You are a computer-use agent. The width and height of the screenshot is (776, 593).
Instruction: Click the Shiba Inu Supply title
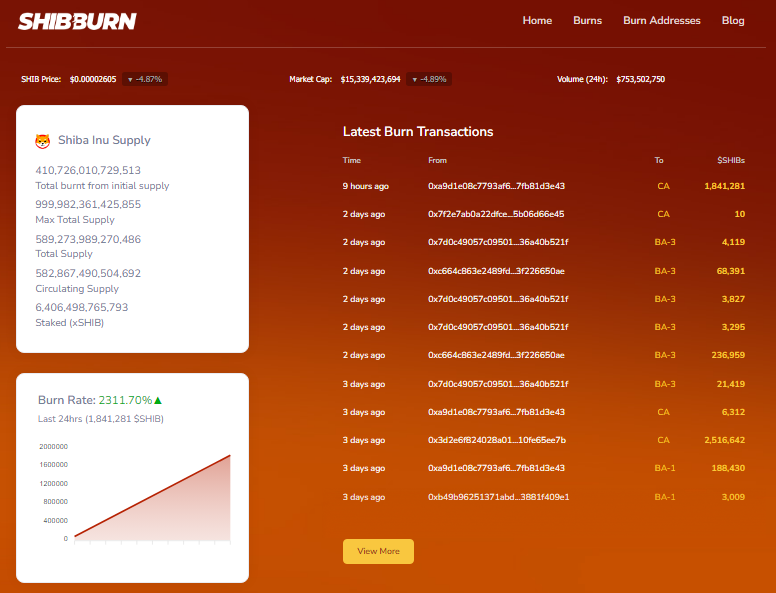(104, 140)
